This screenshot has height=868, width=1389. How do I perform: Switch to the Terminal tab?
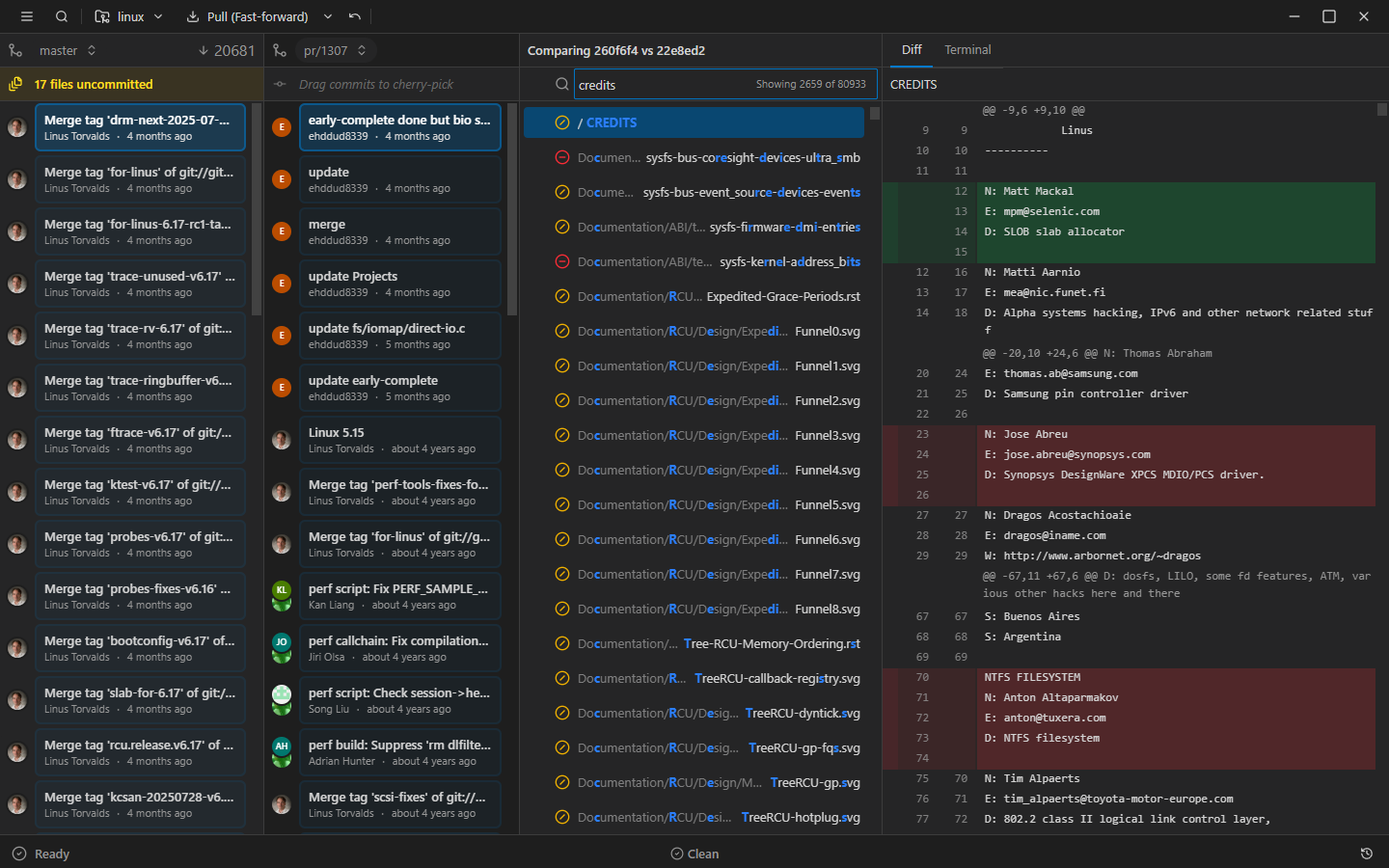coord(967,50)
